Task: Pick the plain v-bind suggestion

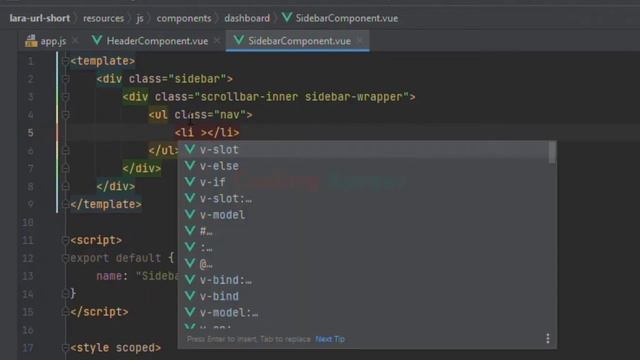Action: 367,296
